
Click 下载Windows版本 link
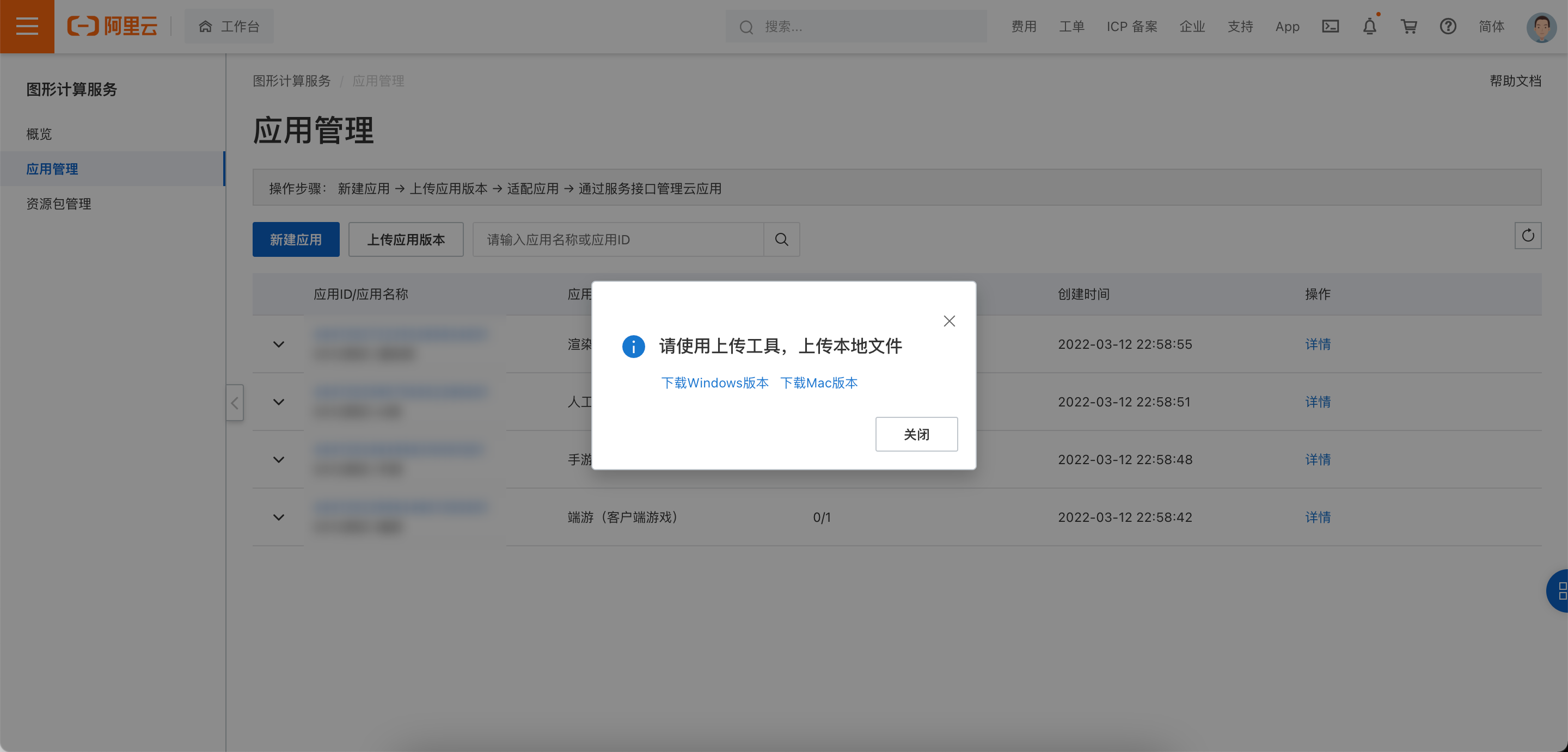715,383
